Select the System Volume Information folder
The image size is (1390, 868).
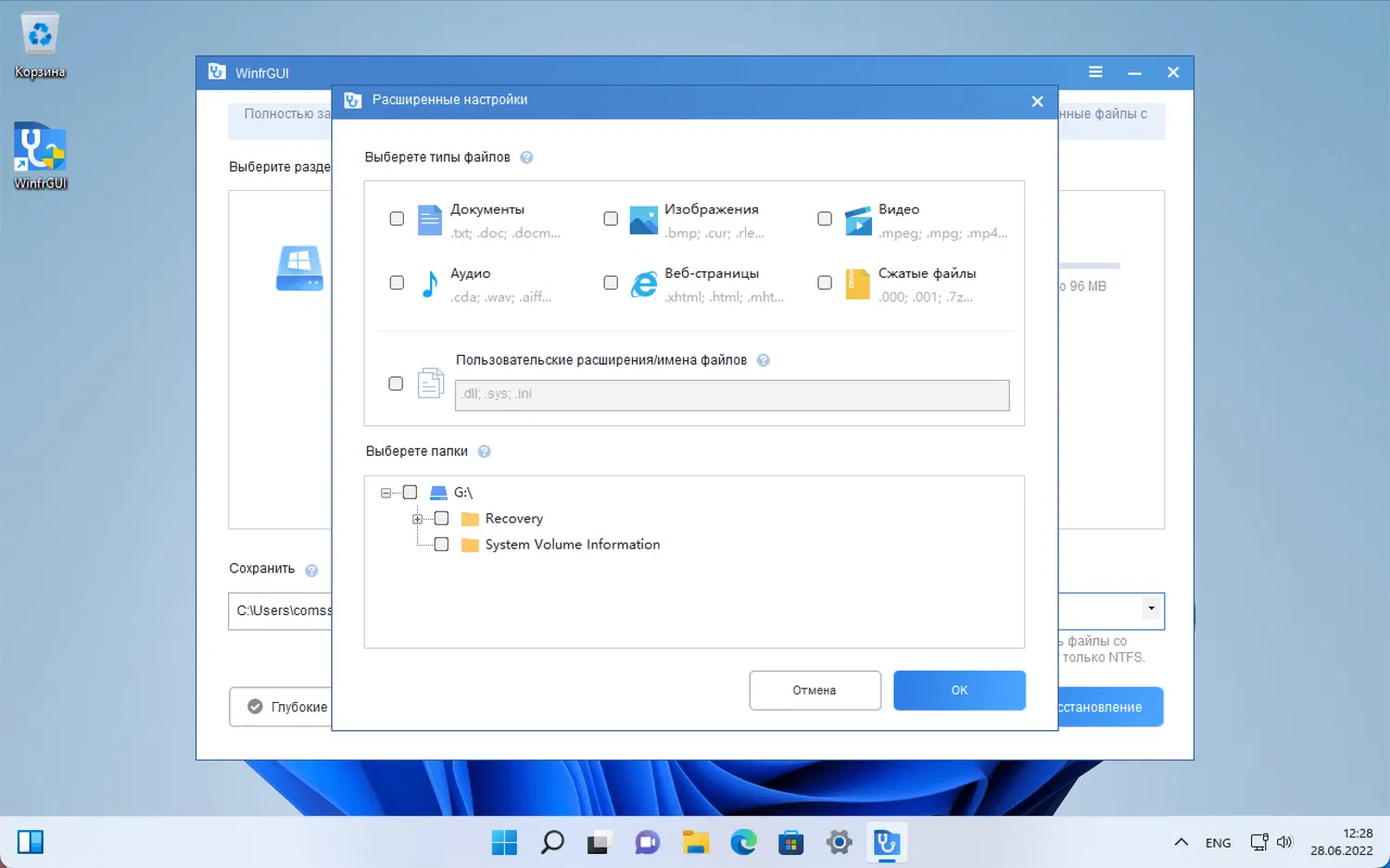point(573,545)
